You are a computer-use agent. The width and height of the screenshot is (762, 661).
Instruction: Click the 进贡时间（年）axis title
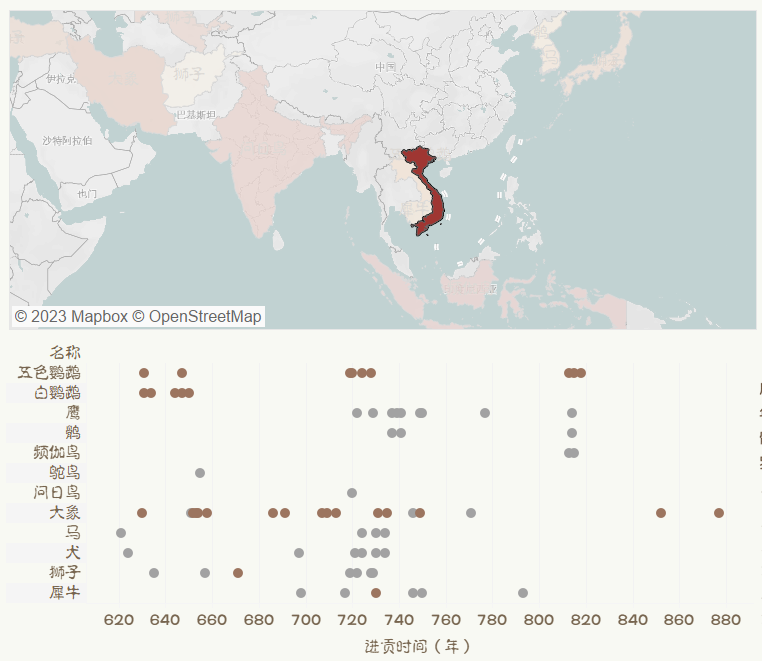418,646
